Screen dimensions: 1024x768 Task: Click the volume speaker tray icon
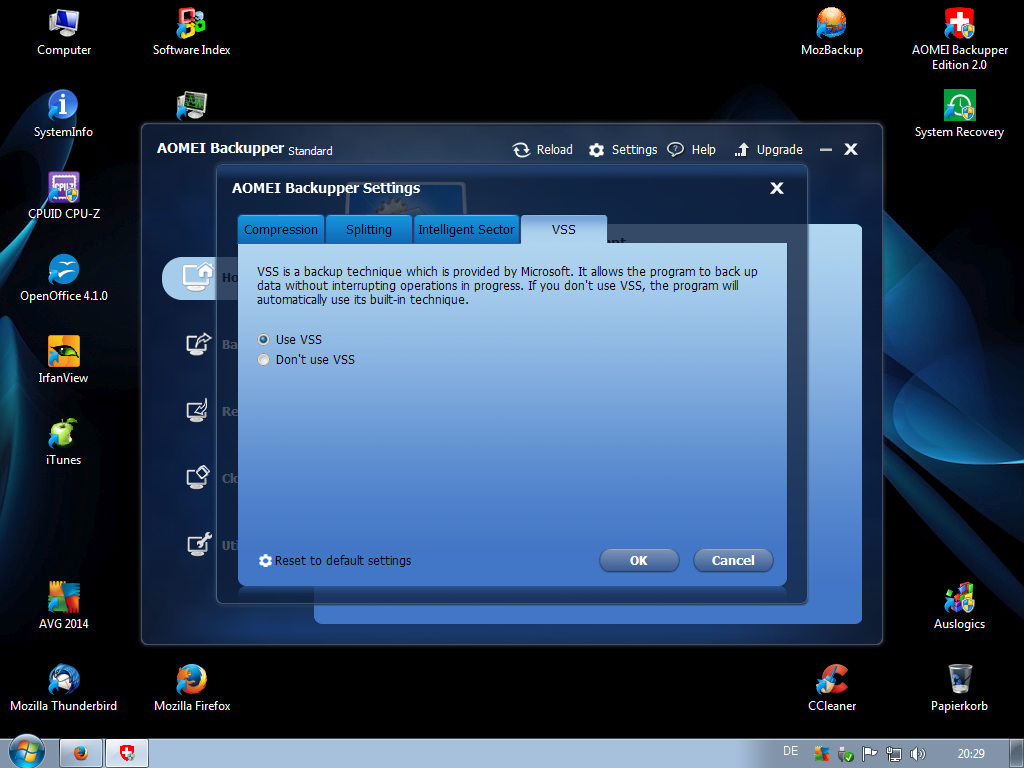point(918,754)
